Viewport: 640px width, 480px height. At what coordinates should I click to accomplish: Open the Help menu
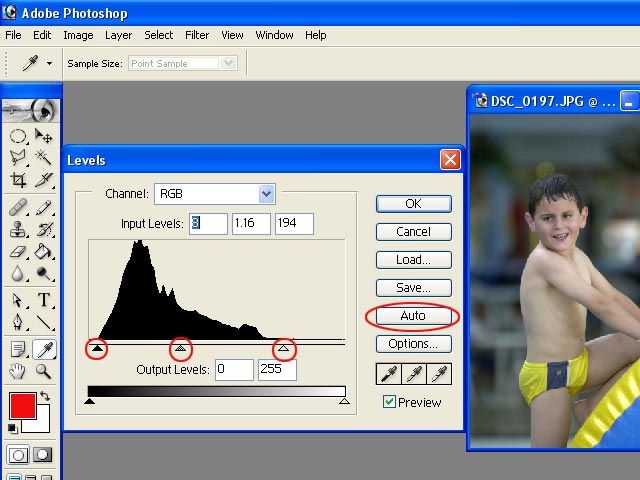316,35
